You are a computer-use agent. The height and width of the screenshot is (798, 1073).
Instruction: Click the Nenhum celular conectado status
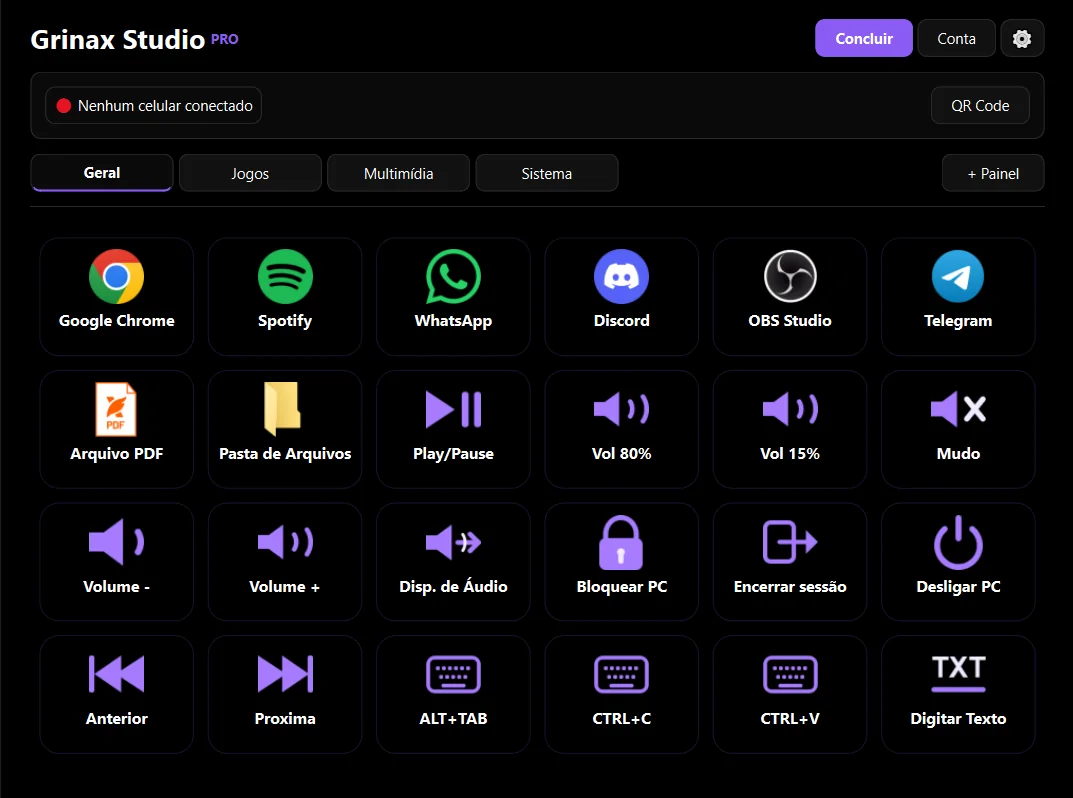153,105
